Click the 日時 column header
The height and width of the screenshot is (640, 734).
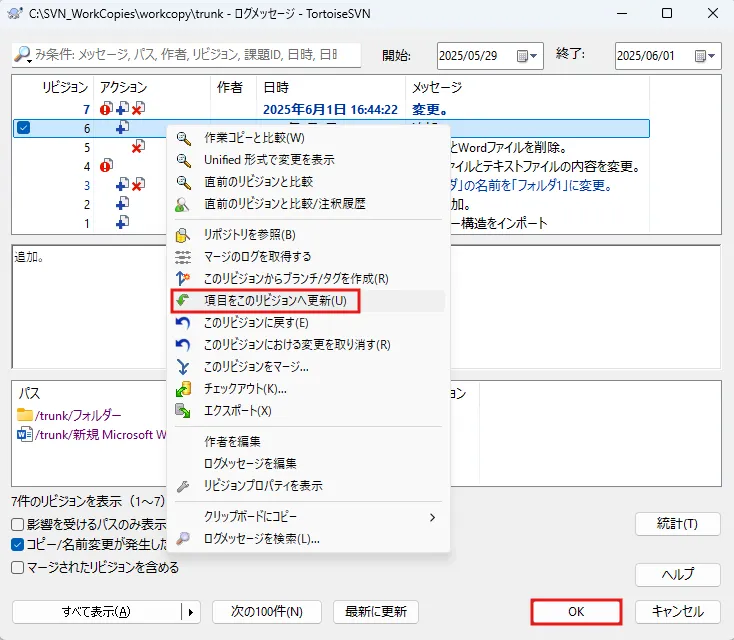(x=331, y=87)
